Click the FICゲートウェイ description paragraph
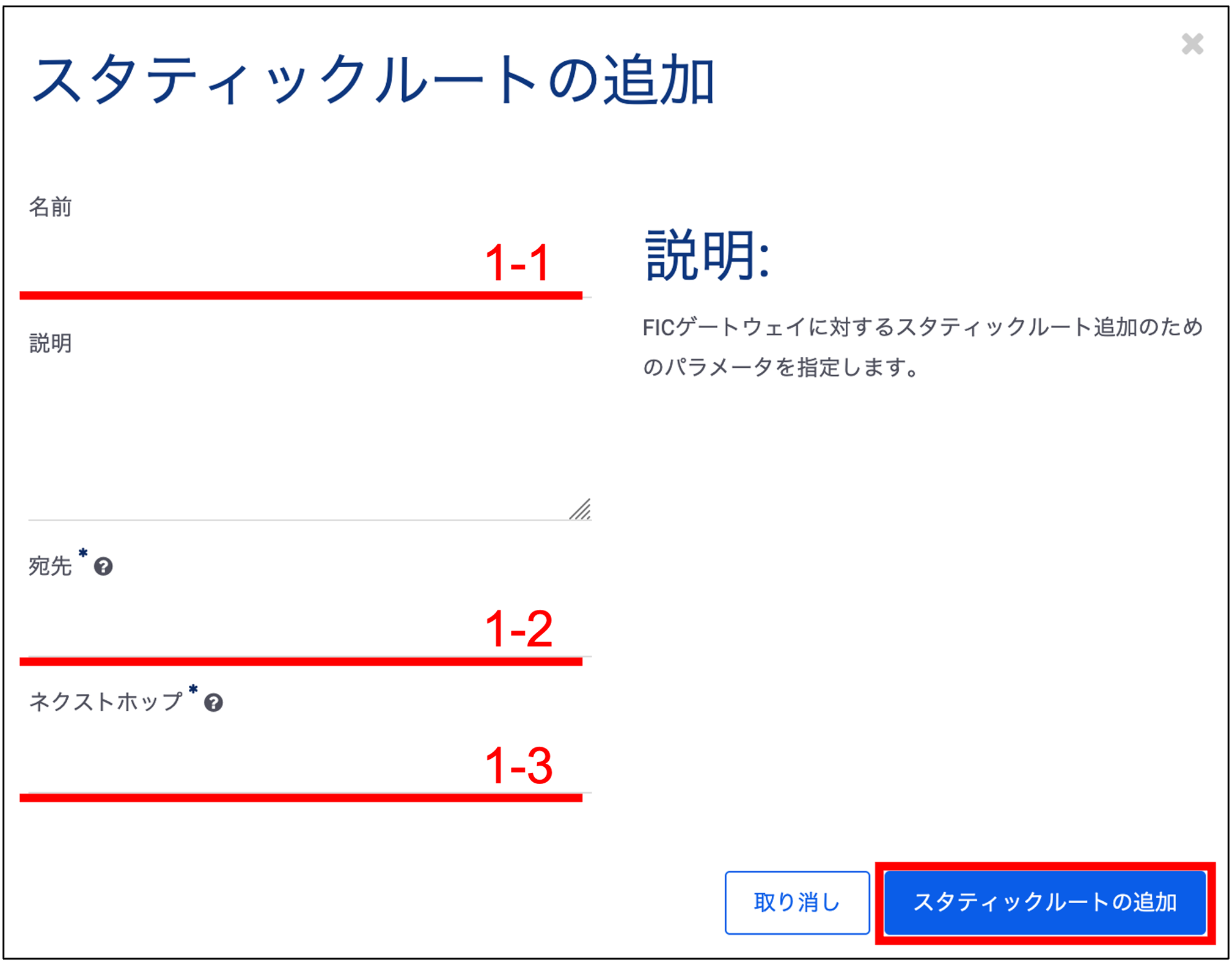 coord(922,347)
